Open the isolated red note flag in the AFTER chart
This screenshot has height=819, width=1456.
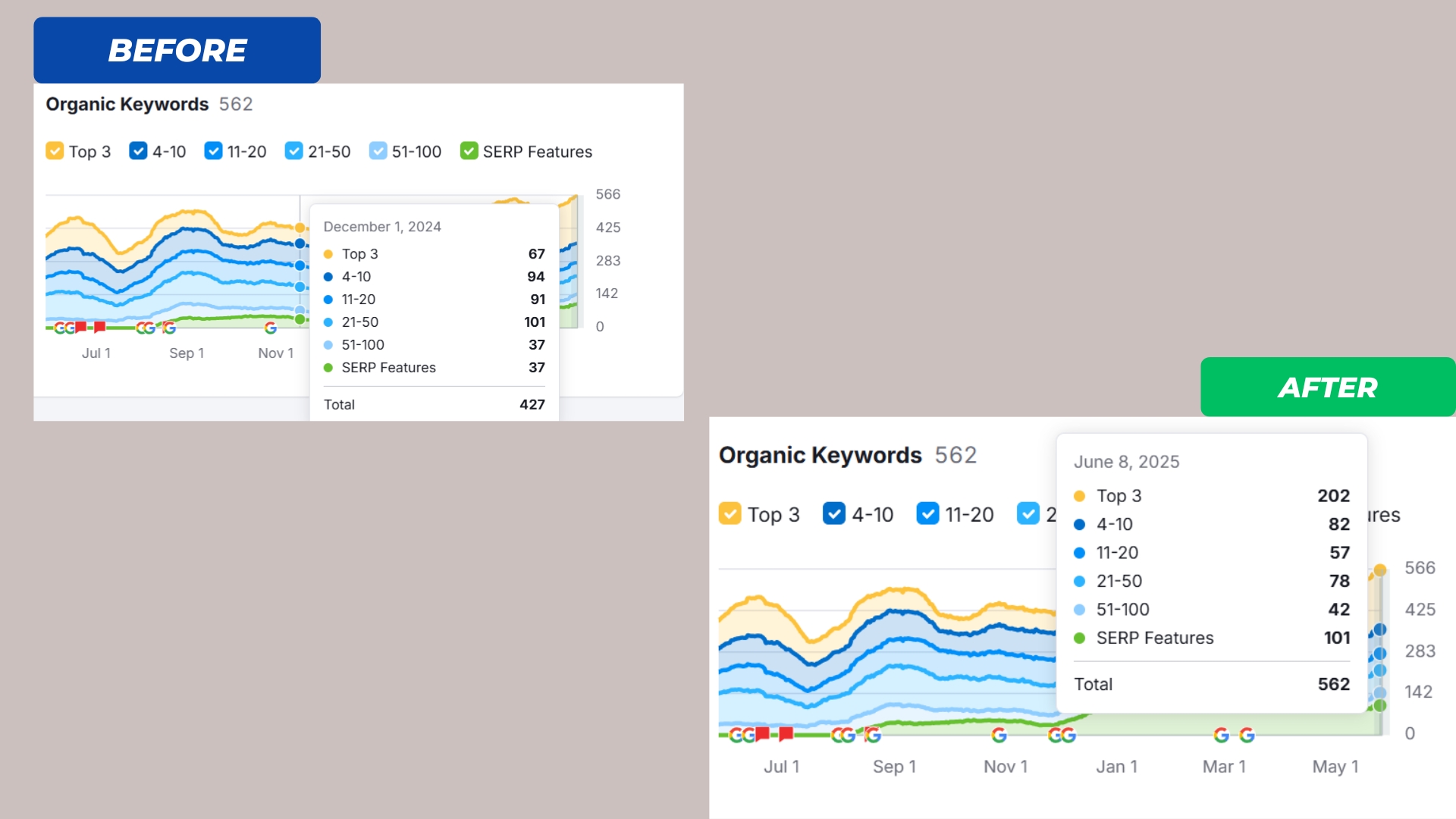(x=786, y=733)
